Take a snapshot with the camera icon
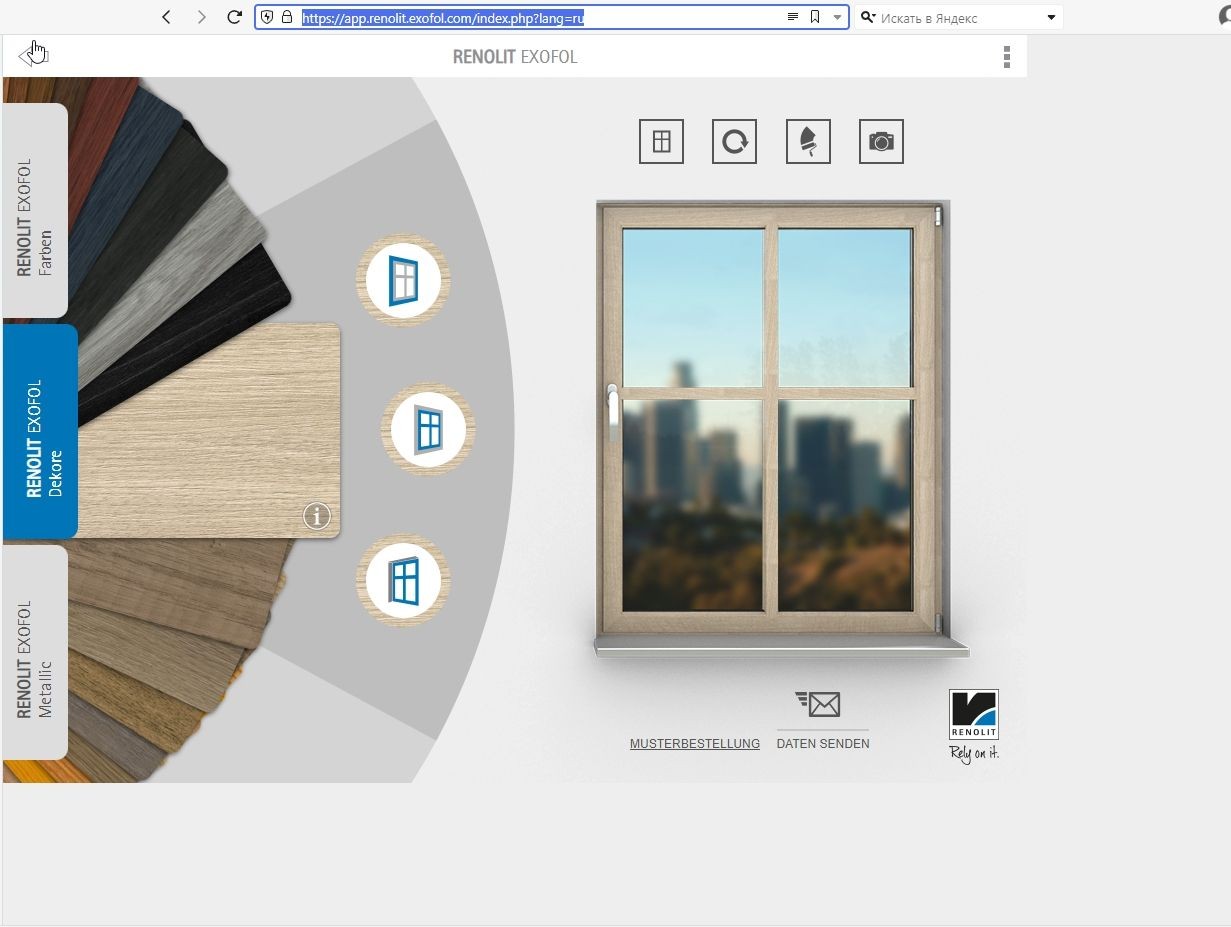This screenshot has width=1231, height=927. pyautogui.click(x=881, y=142)
